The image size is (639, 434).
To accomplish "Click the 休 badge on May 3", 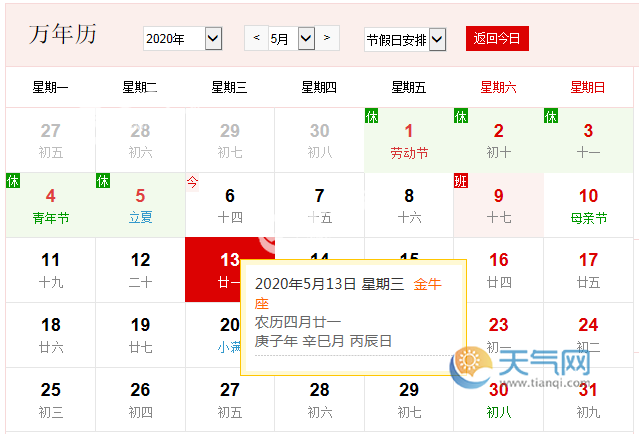I will point(551,116).
